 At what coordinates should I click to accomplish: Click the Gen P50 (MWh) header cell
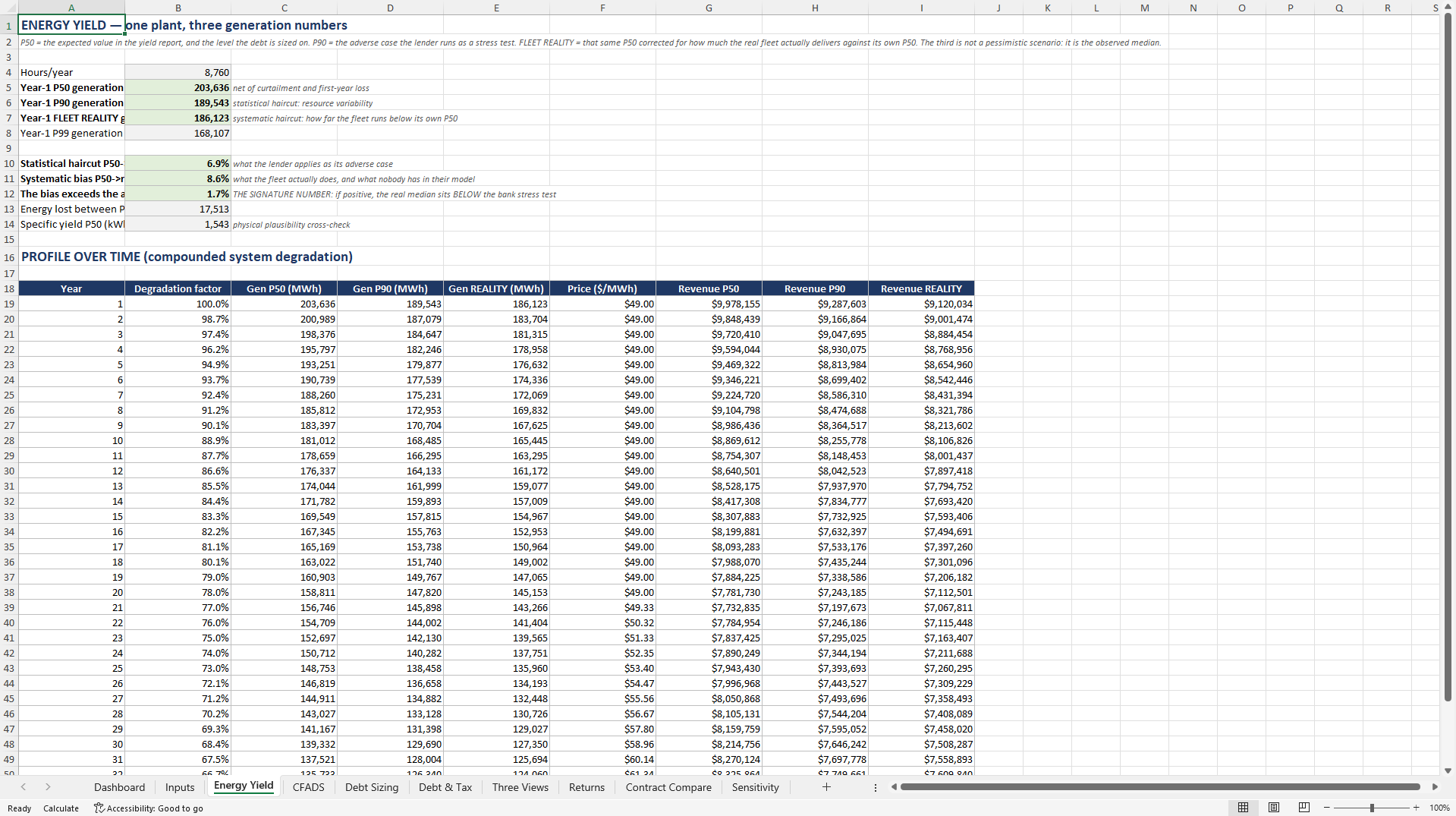(x=284, y=288)
